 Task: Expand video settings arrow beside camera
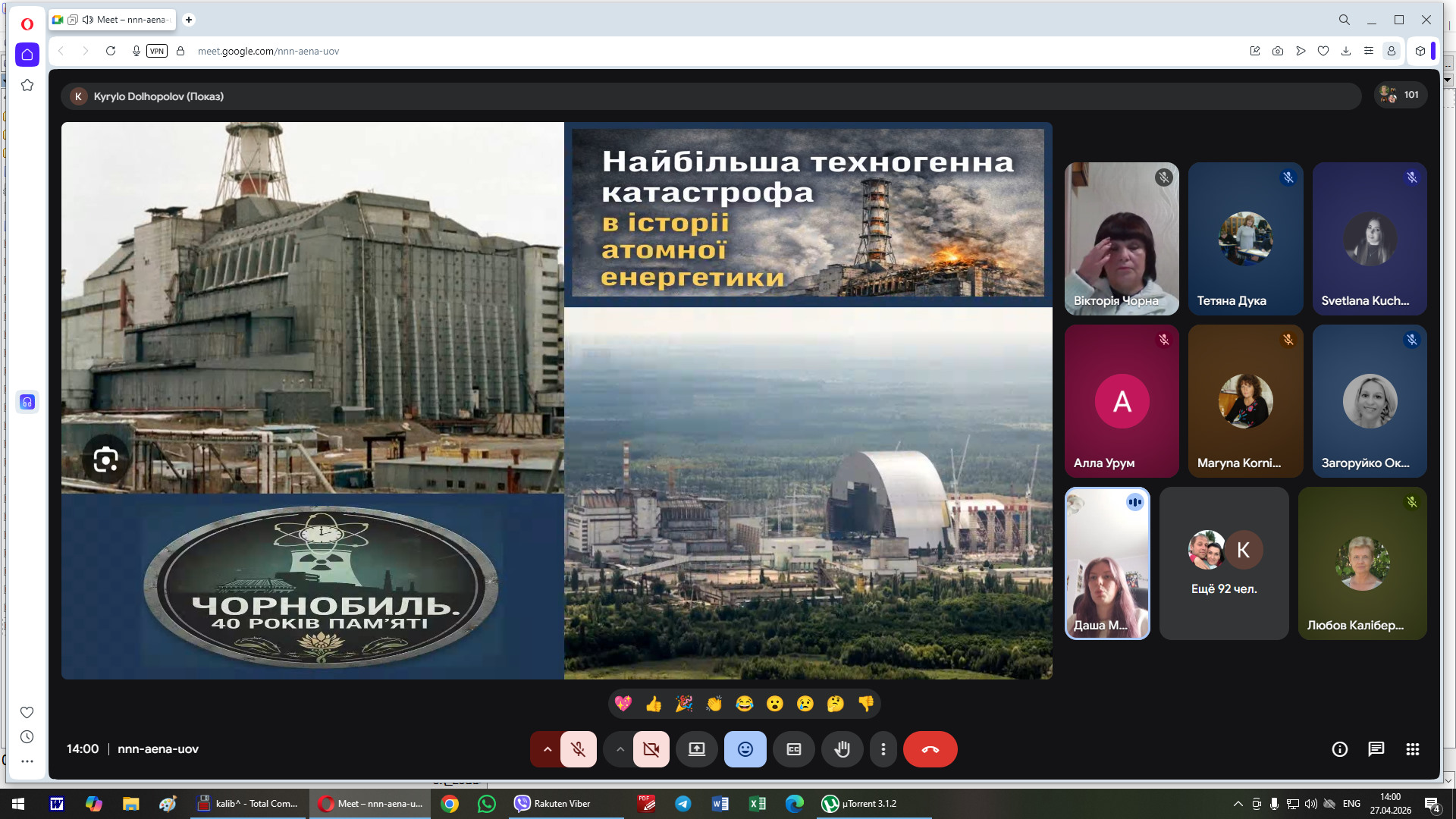click(x=620, y=749)
